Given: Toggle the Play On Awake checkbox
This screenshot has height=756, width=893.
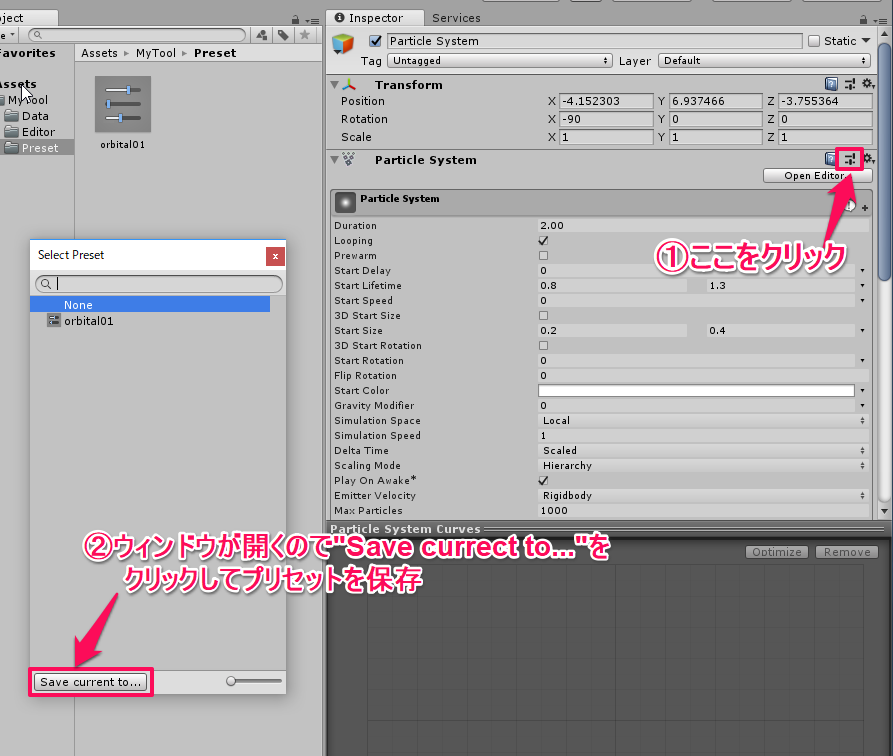Looking at the screenshot, I should click(543, 480).
